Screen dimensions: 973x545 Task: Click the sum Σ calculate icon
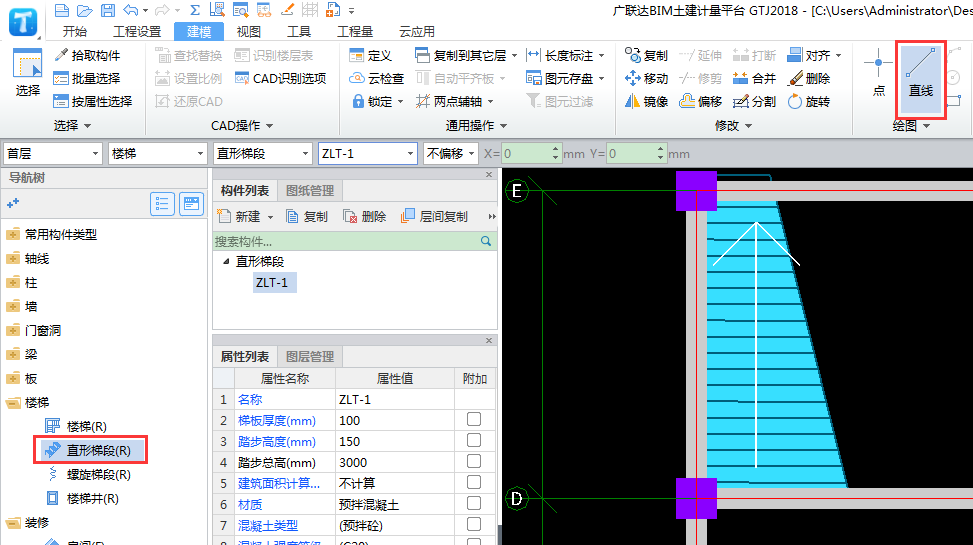pyautogui.click(x=195, y=10)
